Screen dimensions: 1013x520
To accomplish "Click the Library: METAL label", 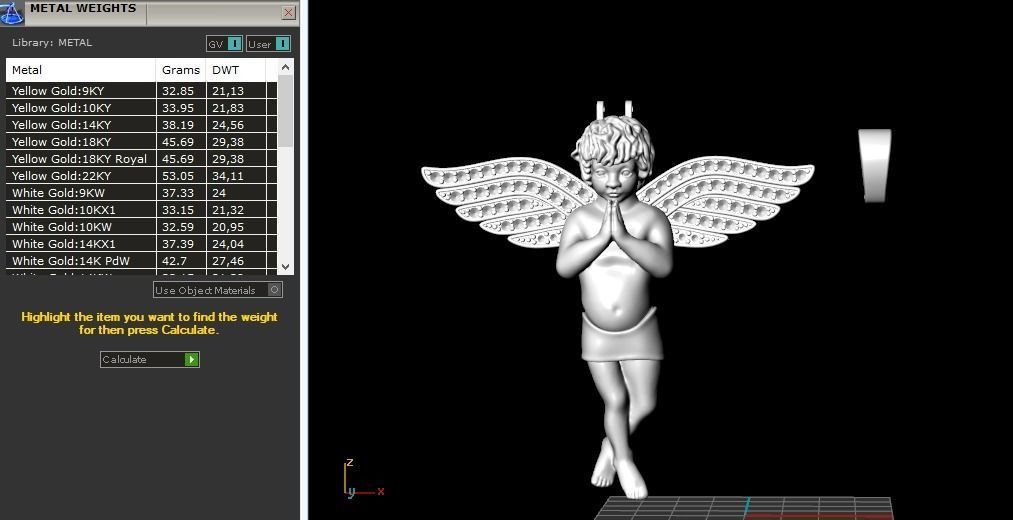I will [x=52, y=43].
